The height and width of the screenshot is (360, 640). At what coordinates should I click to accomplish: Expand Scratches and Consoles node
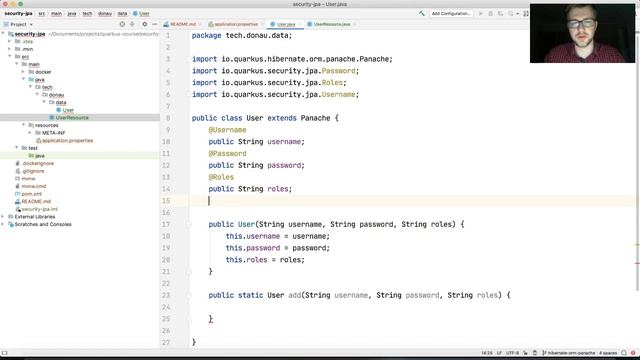3,224
